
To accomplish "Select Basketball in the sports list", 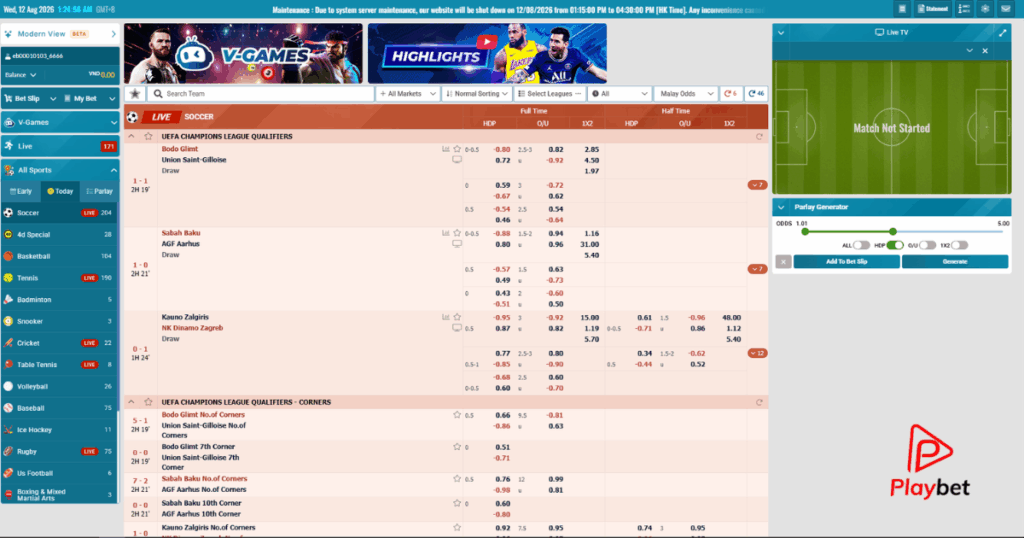I will click(x=60, y=257).
